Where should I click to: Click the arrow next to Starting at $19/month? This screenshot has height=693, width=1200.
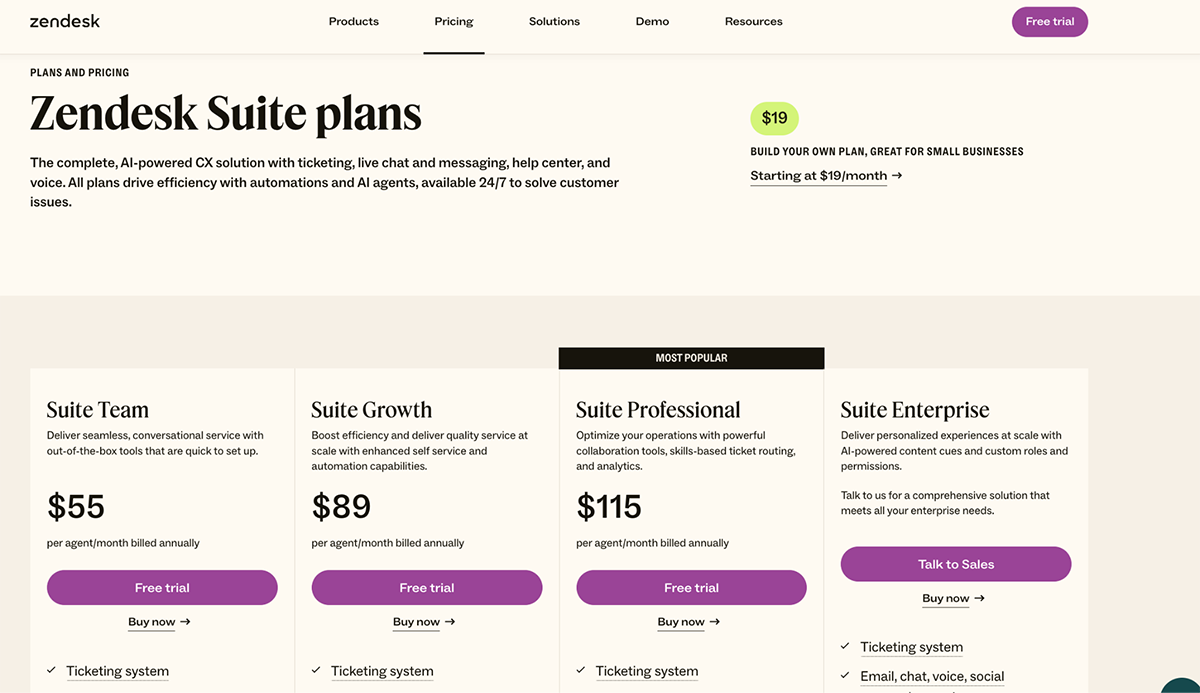tap(896, 175)
